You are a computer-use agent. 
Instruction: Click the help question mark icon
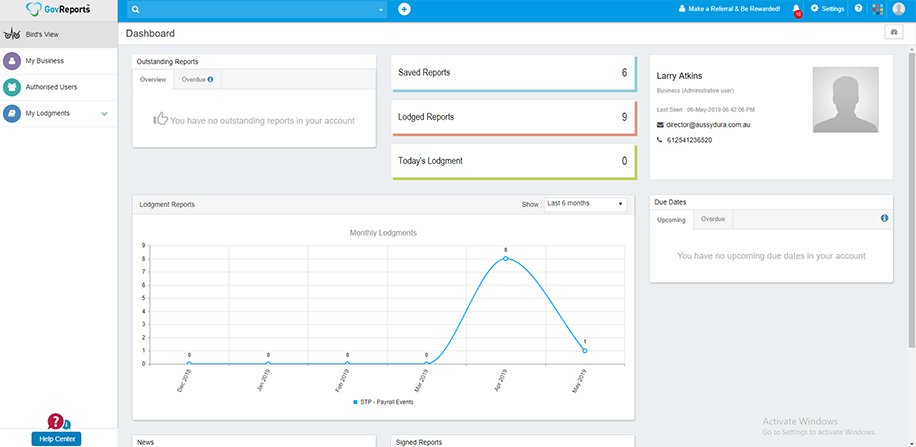click(858, 9)
